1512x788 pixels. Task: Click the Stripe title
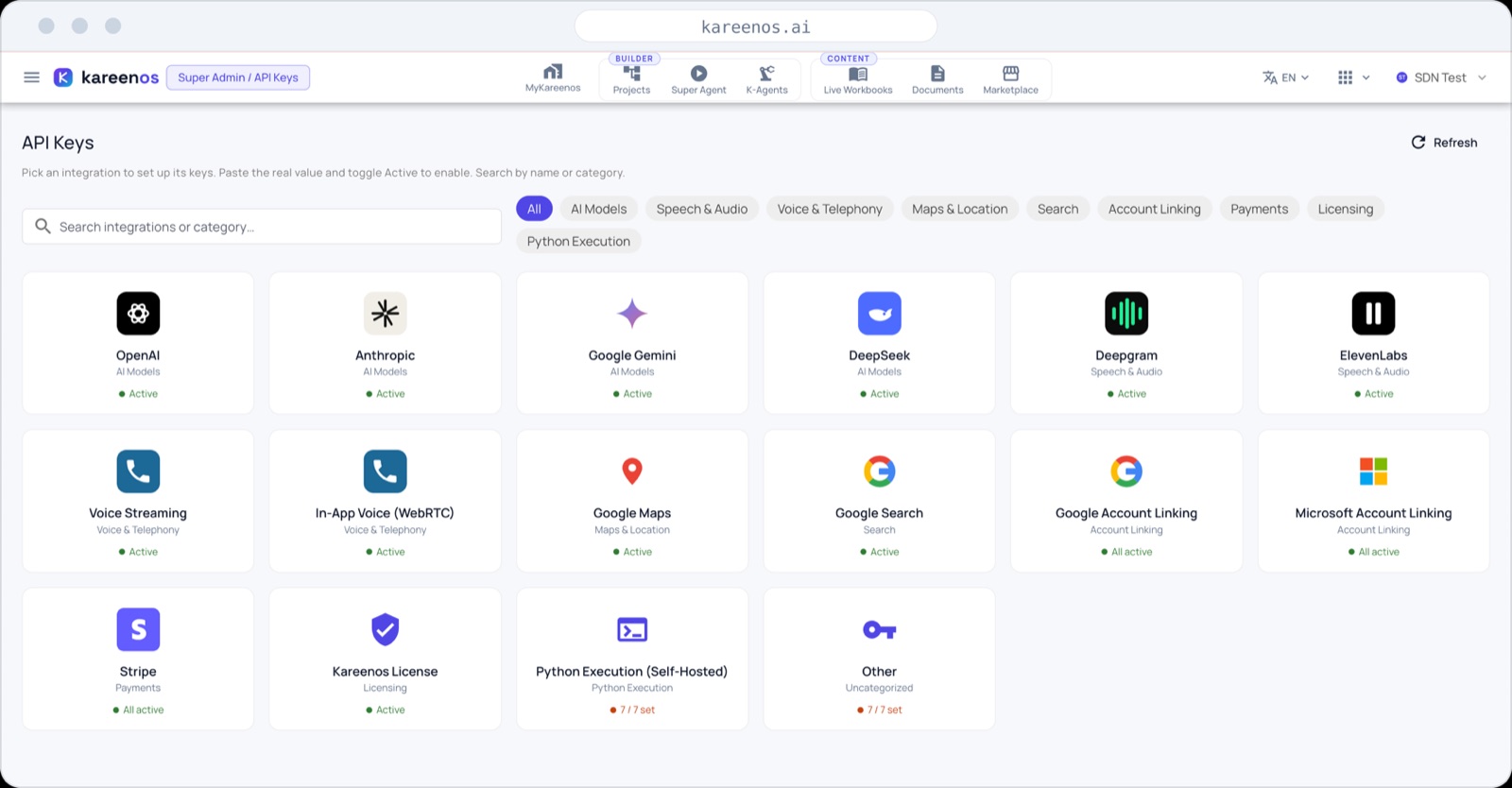[x=138, y=672]
